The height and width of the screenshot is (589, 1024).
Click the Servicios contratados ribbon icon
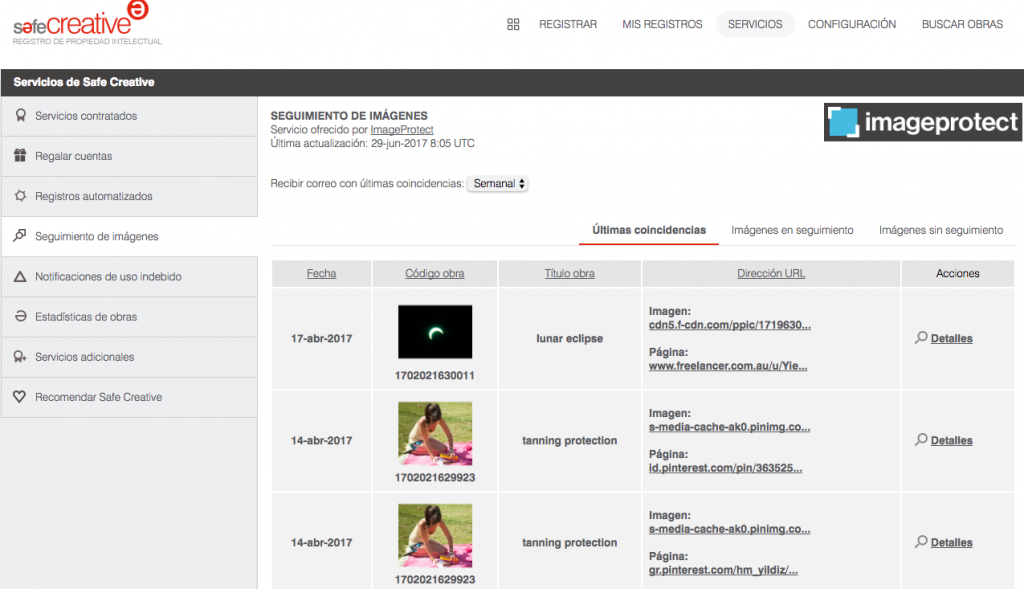pyautogui.click(x=20, y=116)
